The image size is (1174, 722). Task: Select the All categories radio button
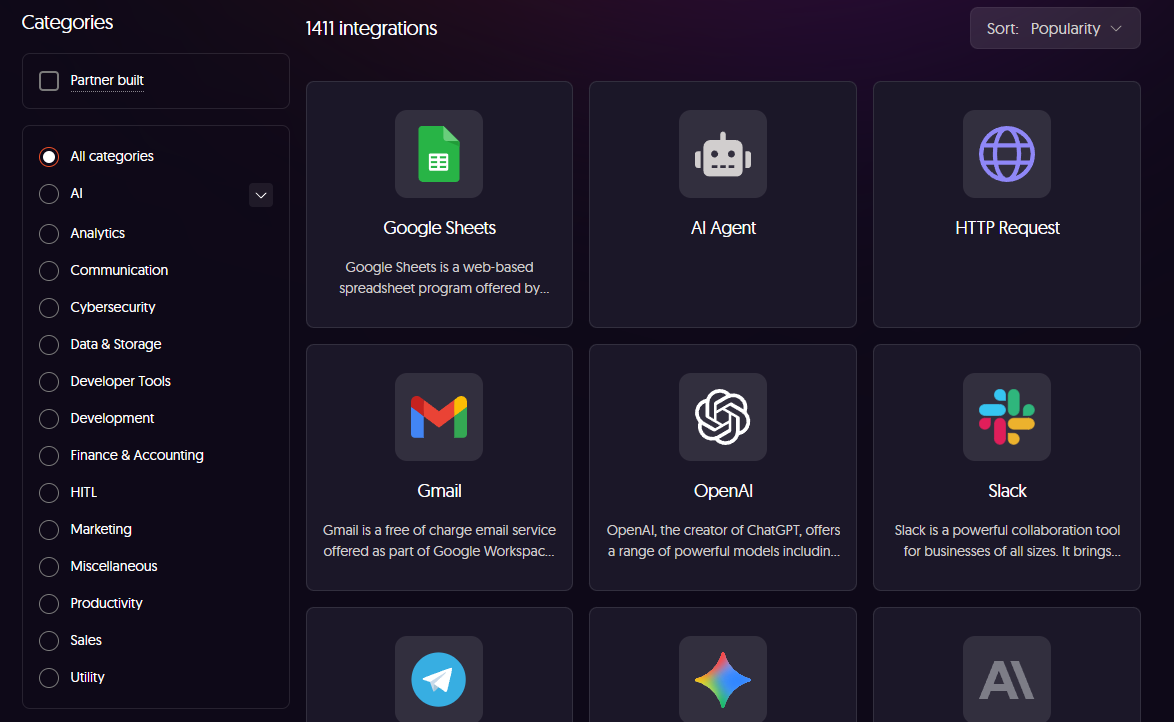(x=49, y=157)
